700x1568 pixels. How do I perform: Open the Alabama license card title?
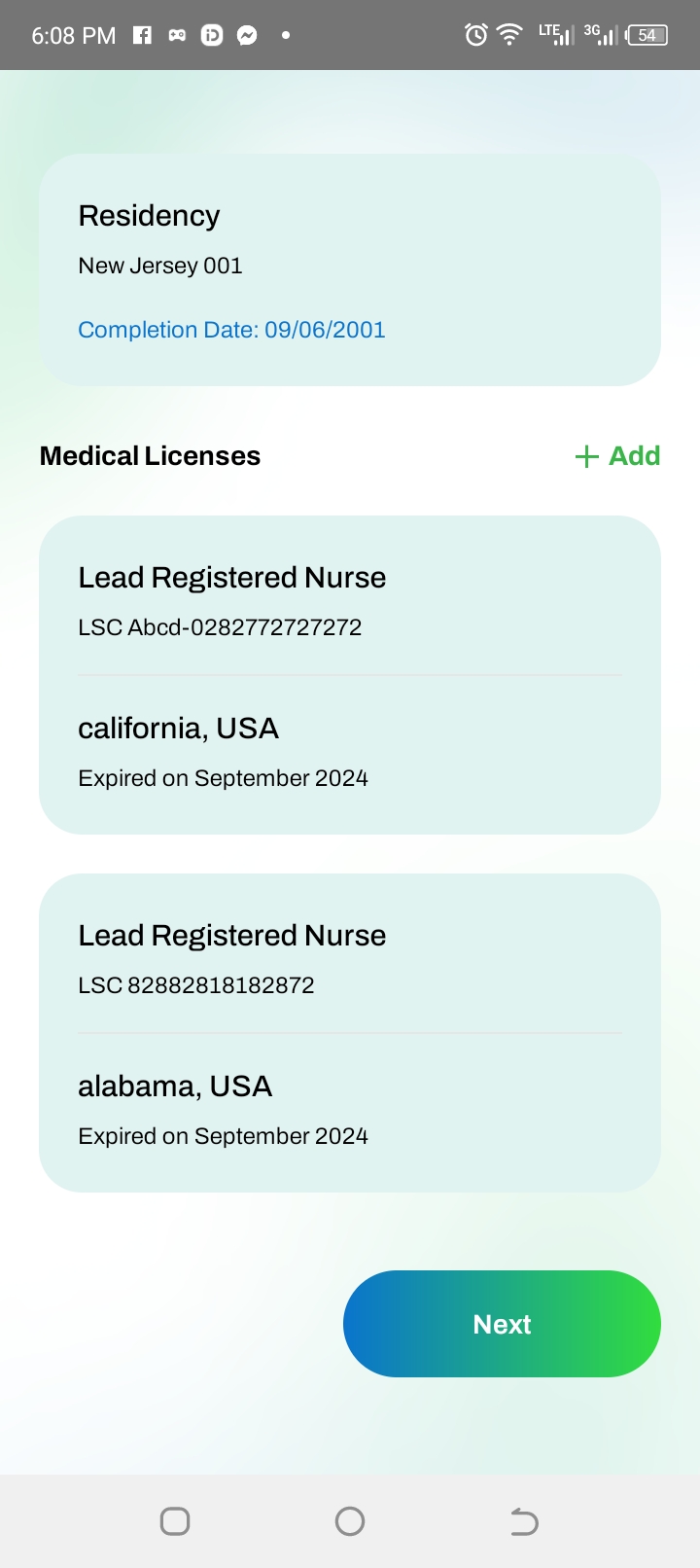(231, 936)
